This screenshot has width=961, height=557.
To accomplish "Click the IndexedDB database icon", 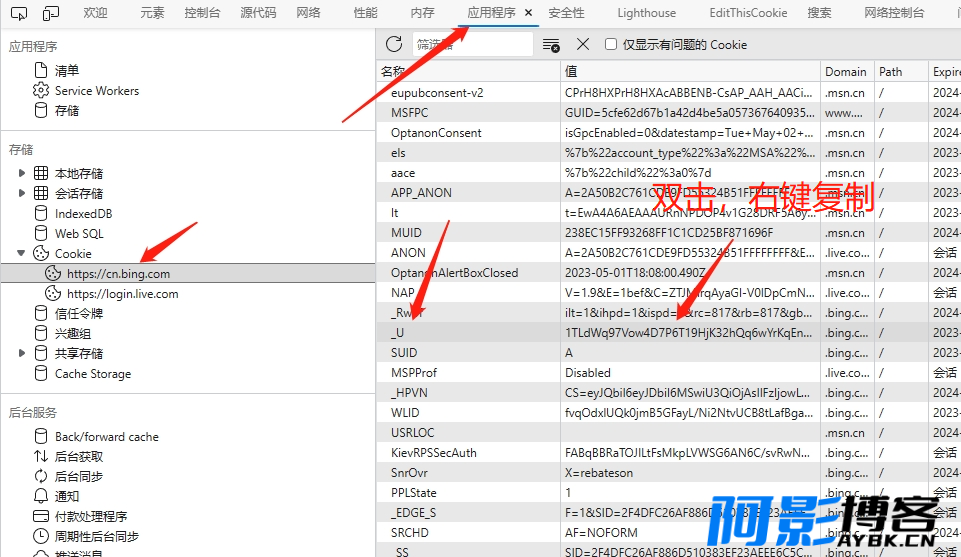I will point(40,213).
